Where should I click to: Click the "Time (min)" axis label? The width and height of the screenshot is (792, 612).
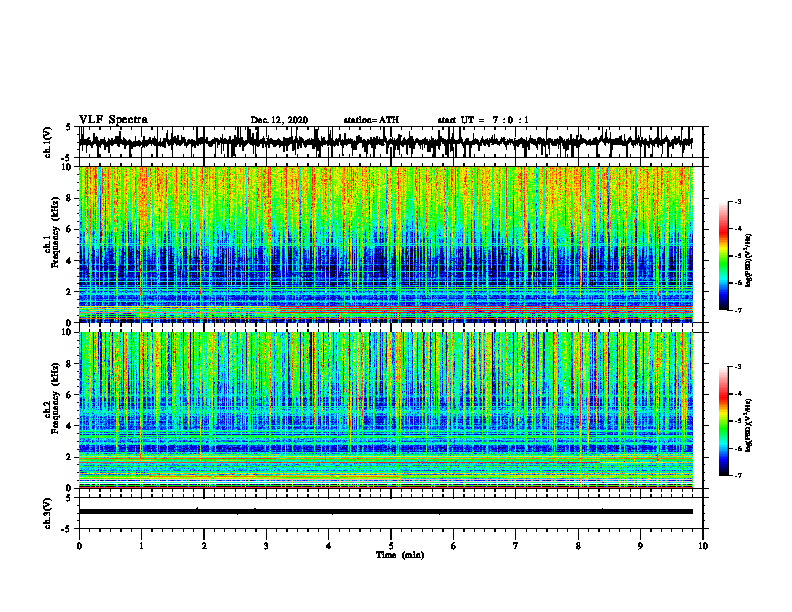click(400, 555)
